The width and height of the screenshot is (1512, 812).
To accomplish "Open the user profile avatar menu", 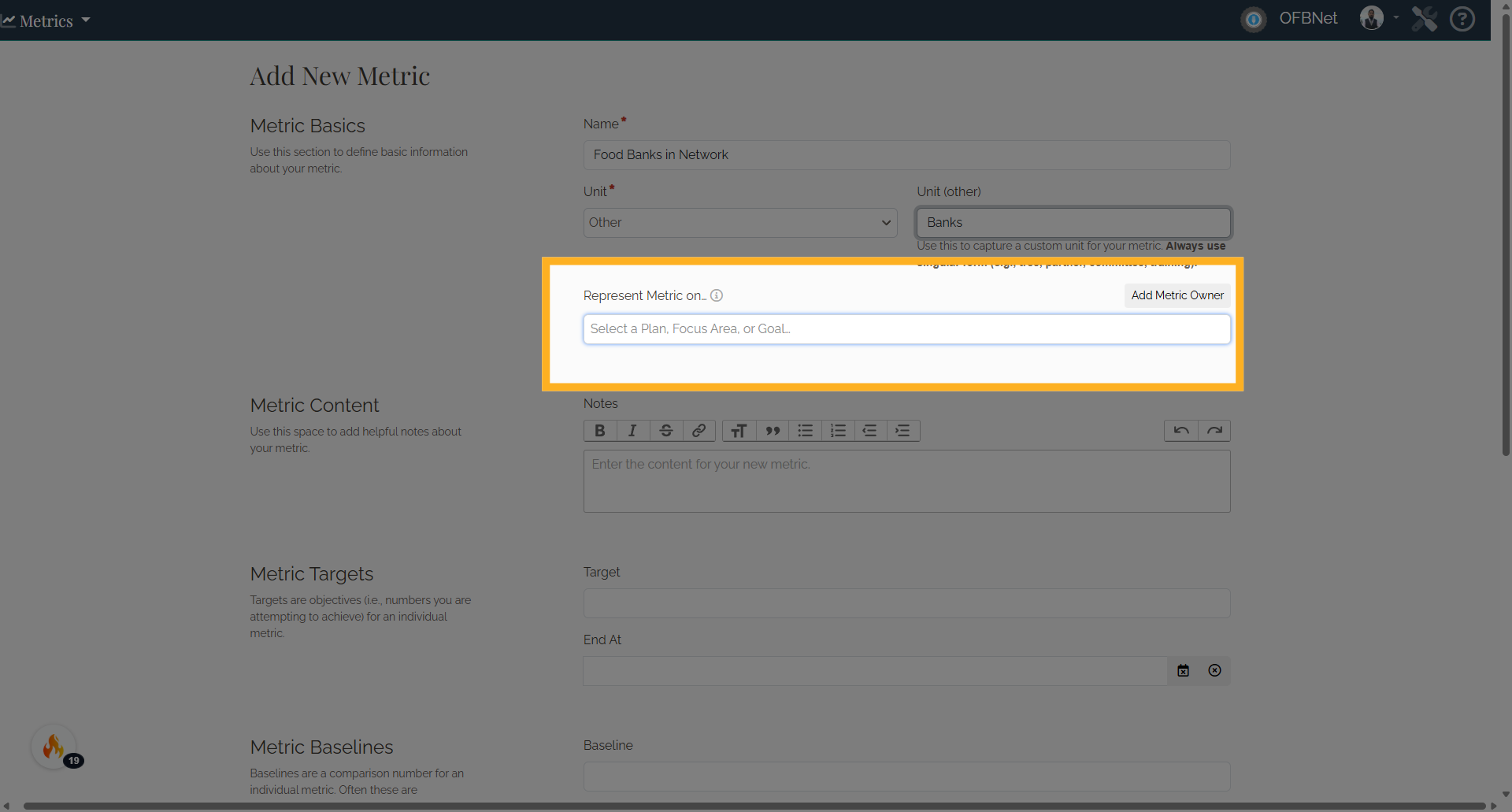I will 1372,18.
